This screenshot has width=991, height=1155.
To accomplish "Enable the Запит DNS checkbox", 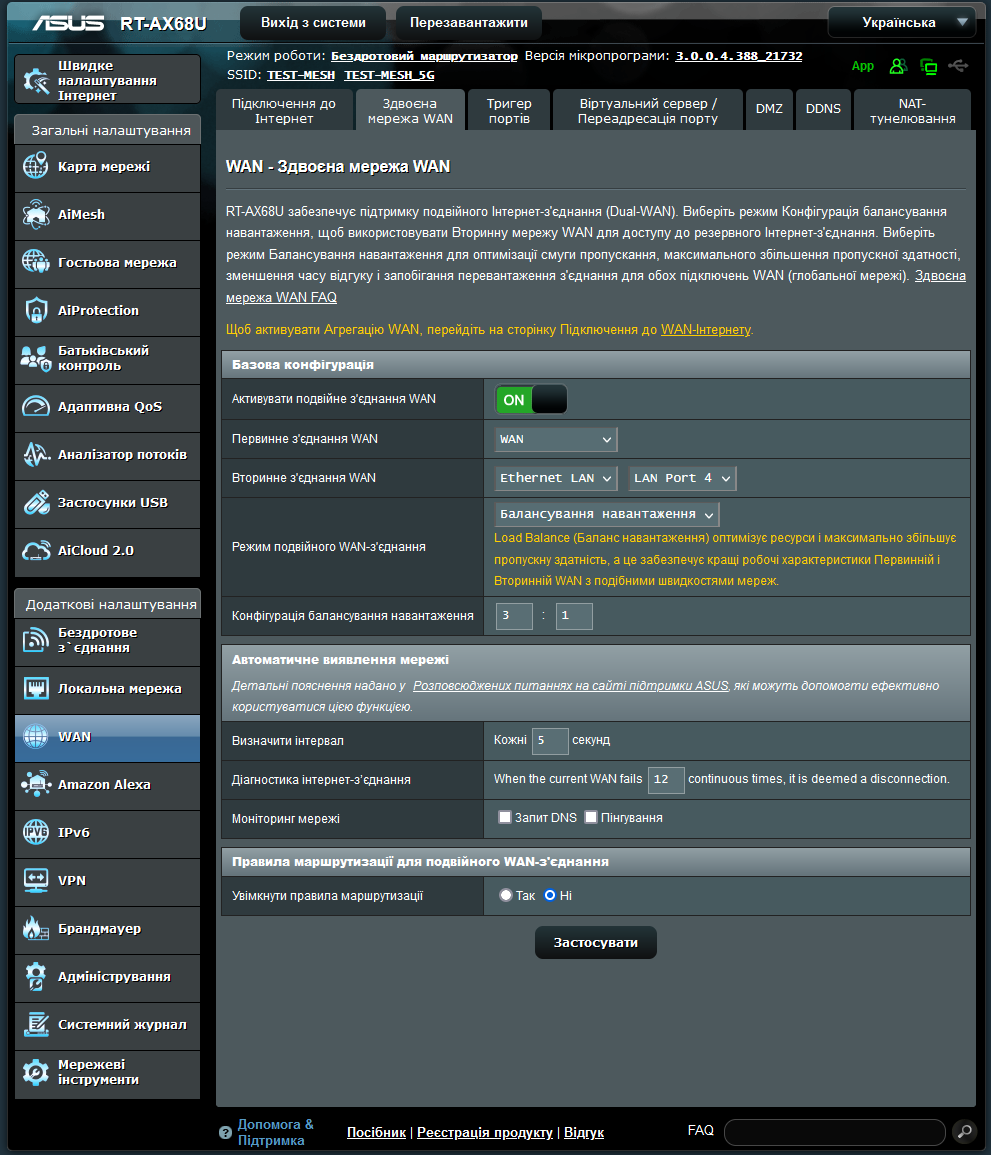I will coord(505,817).
